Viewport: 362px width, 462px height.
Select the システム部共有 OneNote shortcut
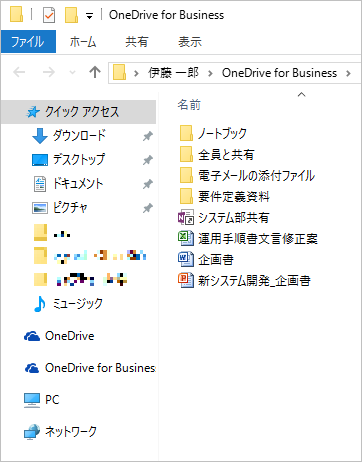pyautogui.click(x=233, y=218)
